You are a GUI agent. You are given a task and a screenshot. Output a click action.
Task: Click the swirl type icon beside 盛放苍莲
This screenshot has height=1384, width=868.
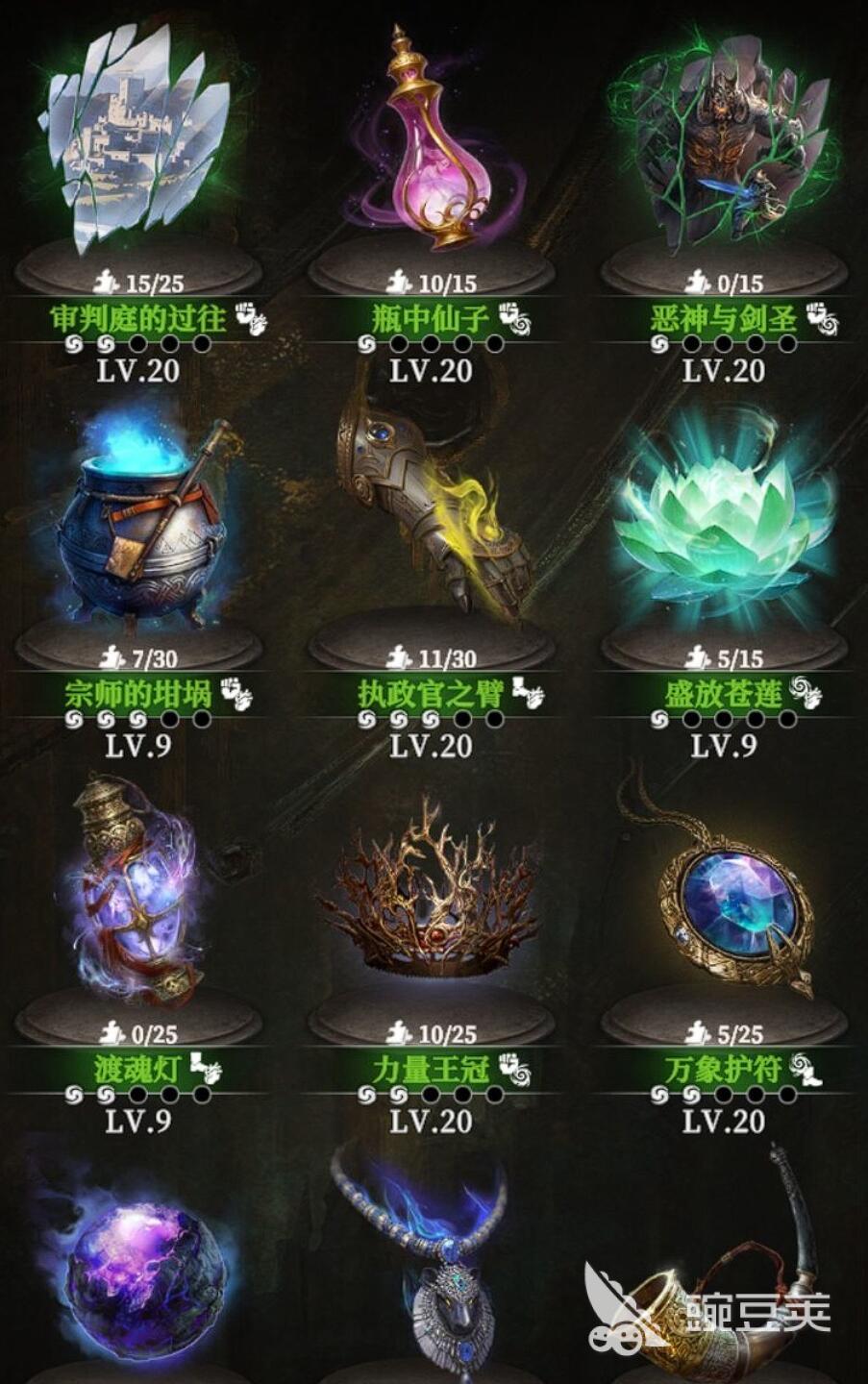pos(806,693)
